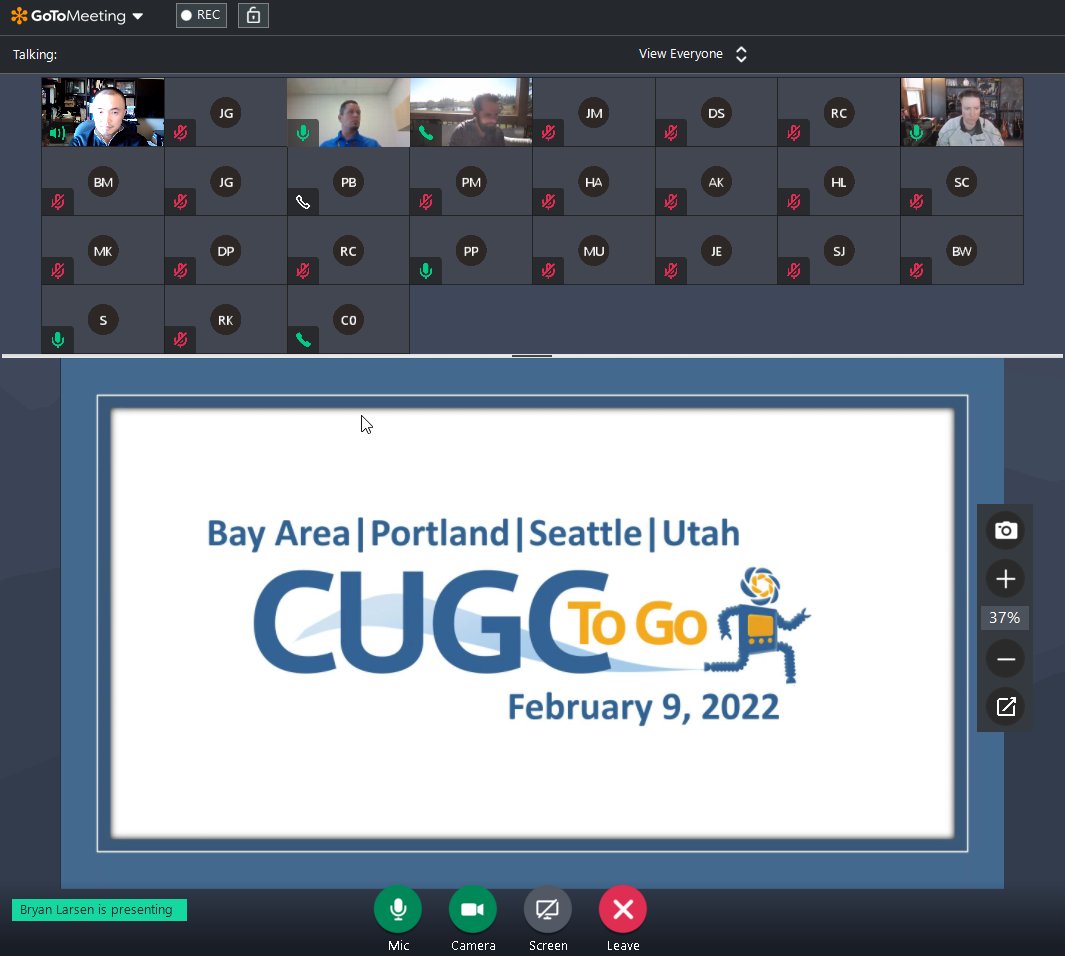This screenshot has height=956, width=1065.
Task: Click the JM participant avatar
Action: click(x=594, y=113)
